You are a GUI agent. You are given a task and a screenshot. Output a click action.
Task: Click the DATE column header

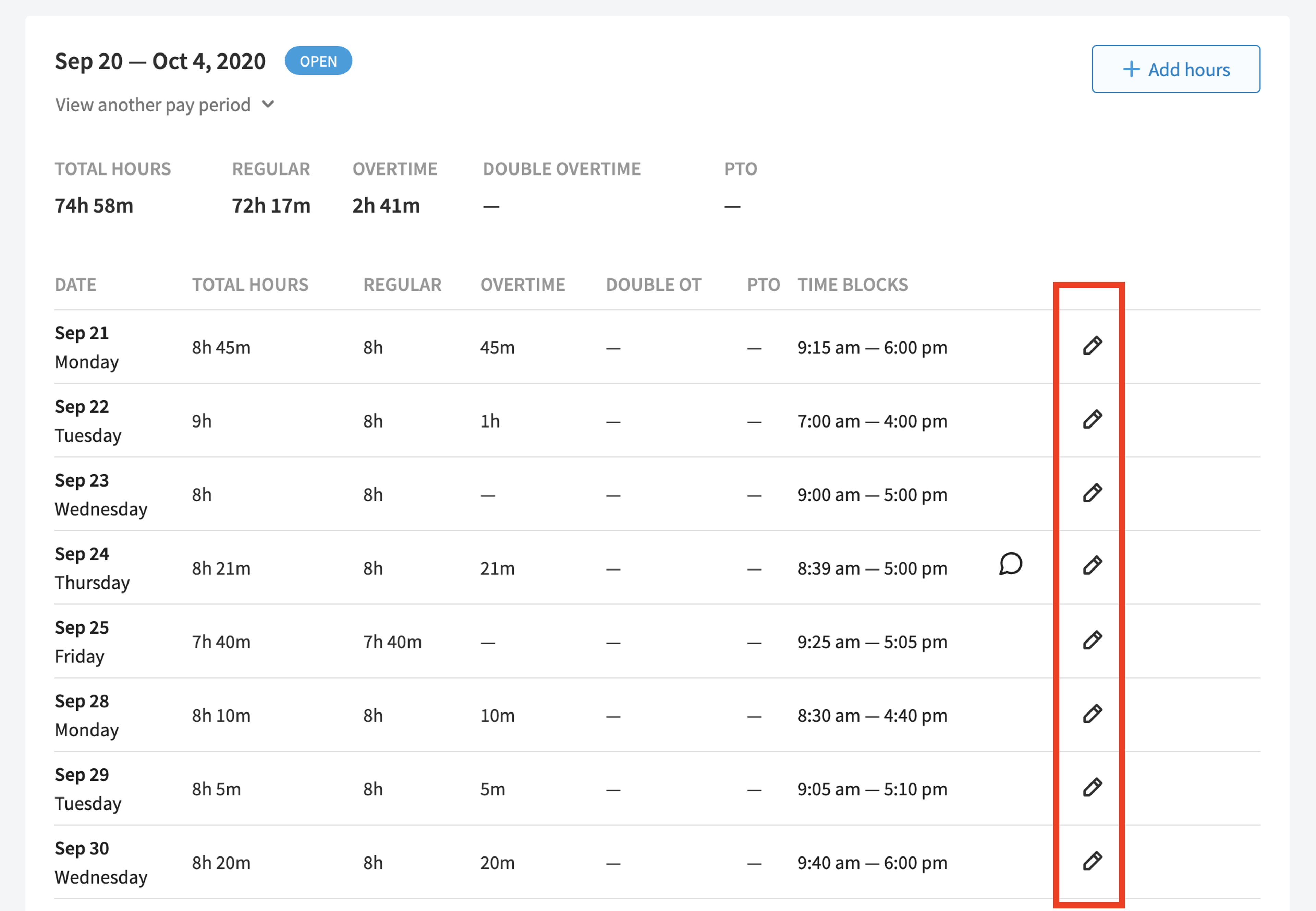pos(75,285)
